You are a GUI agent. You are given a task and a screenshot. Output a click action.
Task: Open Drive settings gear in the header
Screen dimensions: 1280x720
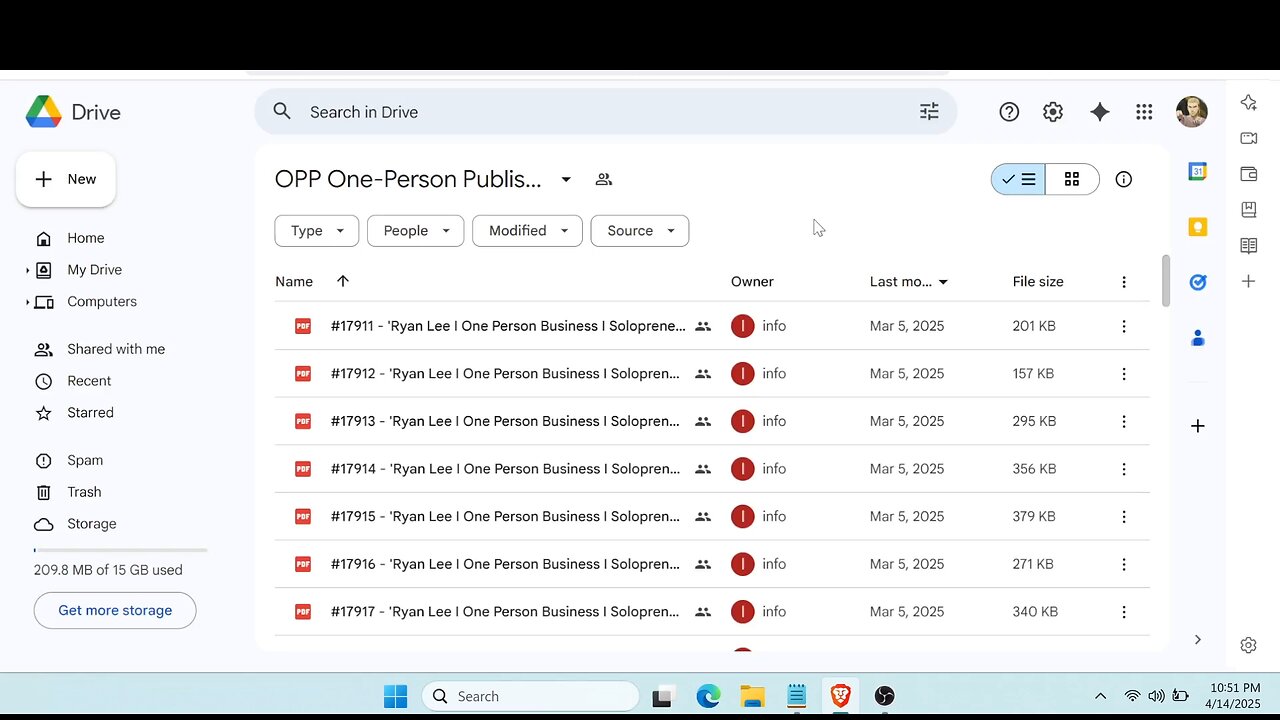1053,112
